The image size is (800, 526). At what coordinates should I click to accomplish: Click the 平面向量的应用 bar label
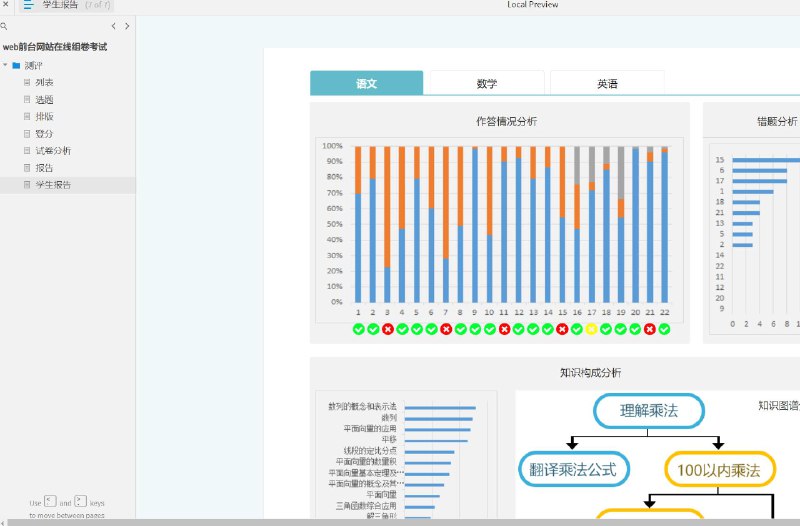[370, 429]
